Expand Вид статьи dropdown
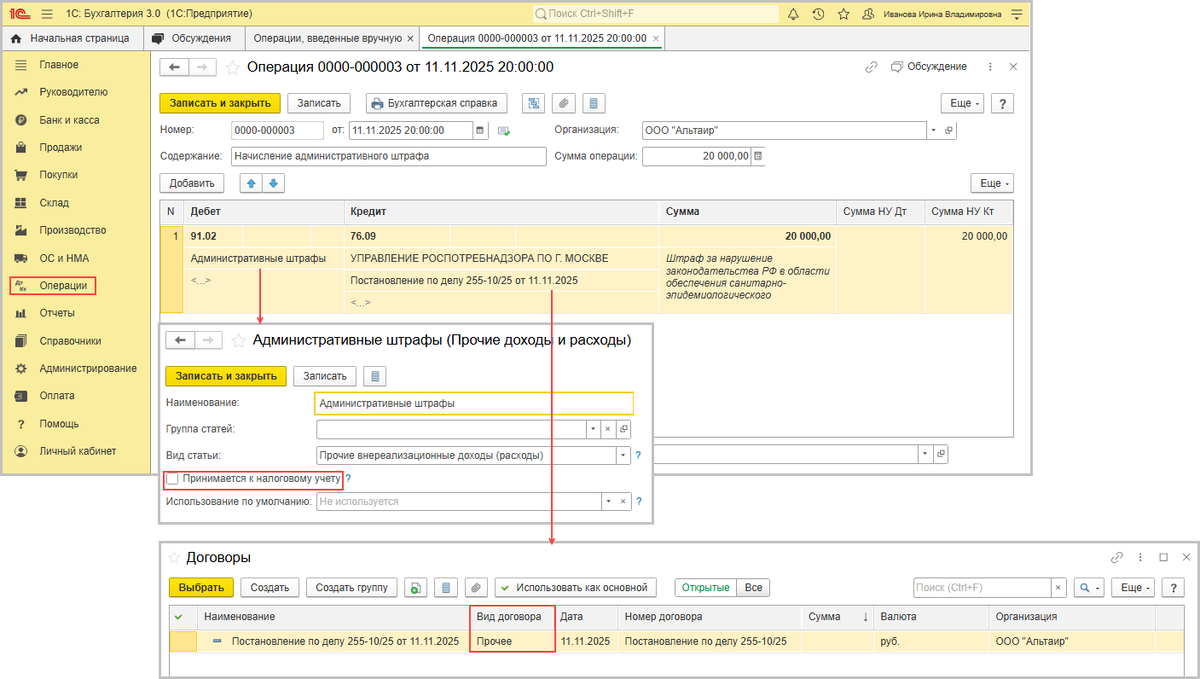The height and width of the screenshot is (679, 1200). 623,455
